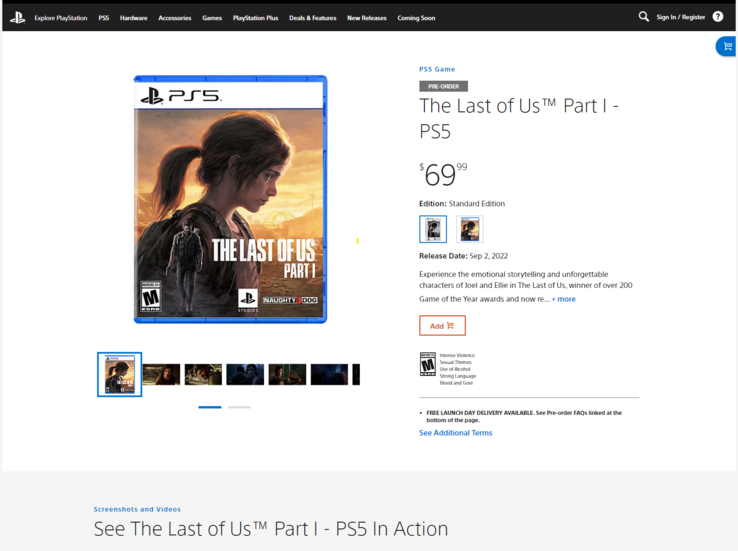Select the Standard Edition thumbnail option

[433, 229]
